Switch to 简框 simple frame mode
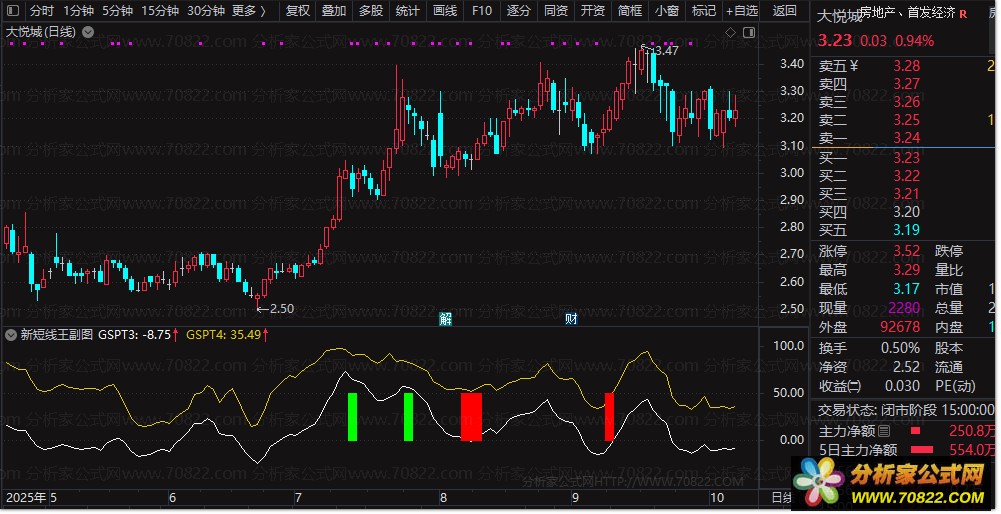This screenshot has width=1001, height=514. [x=629, y=10]
